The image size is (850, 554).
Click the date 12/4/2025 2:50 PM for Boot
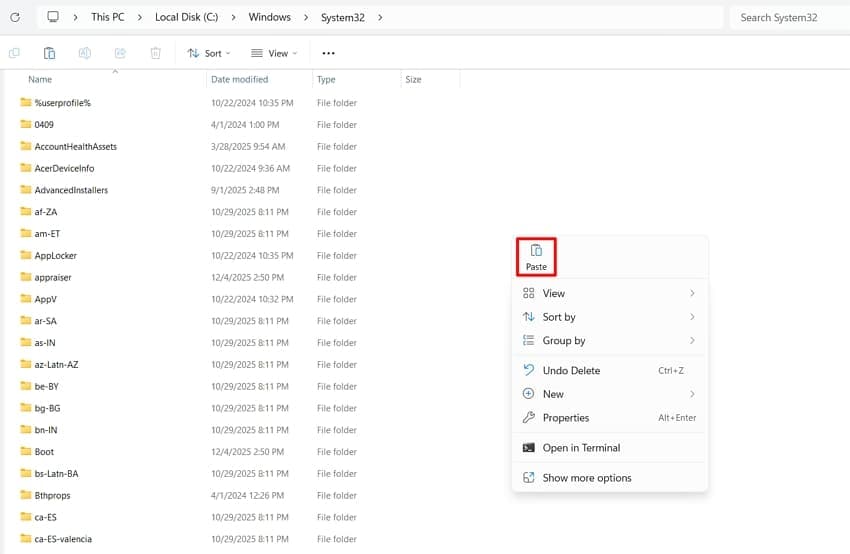[x=247, y=452]
